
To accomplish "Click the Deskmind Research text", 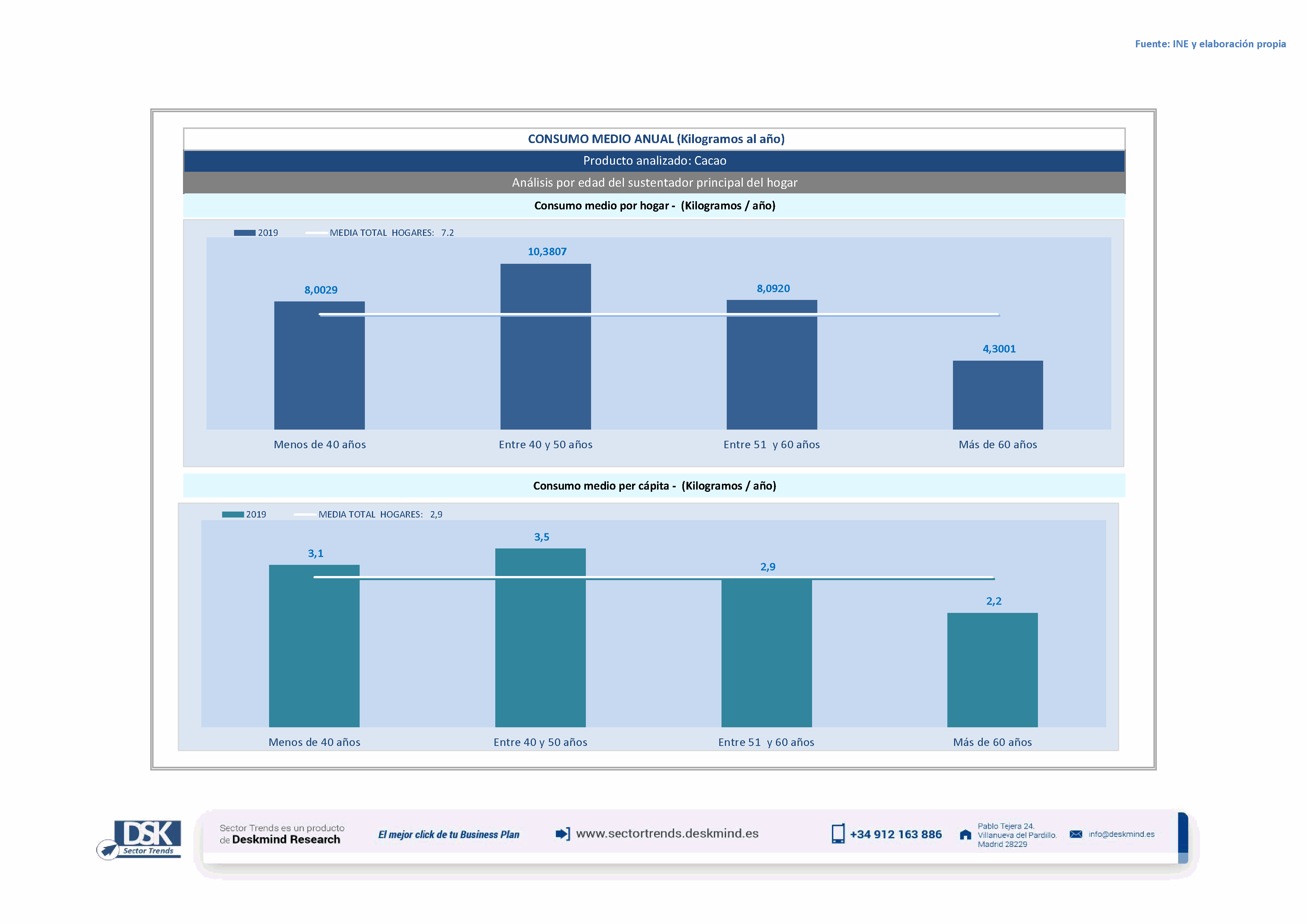I will (x=286, y=840).
